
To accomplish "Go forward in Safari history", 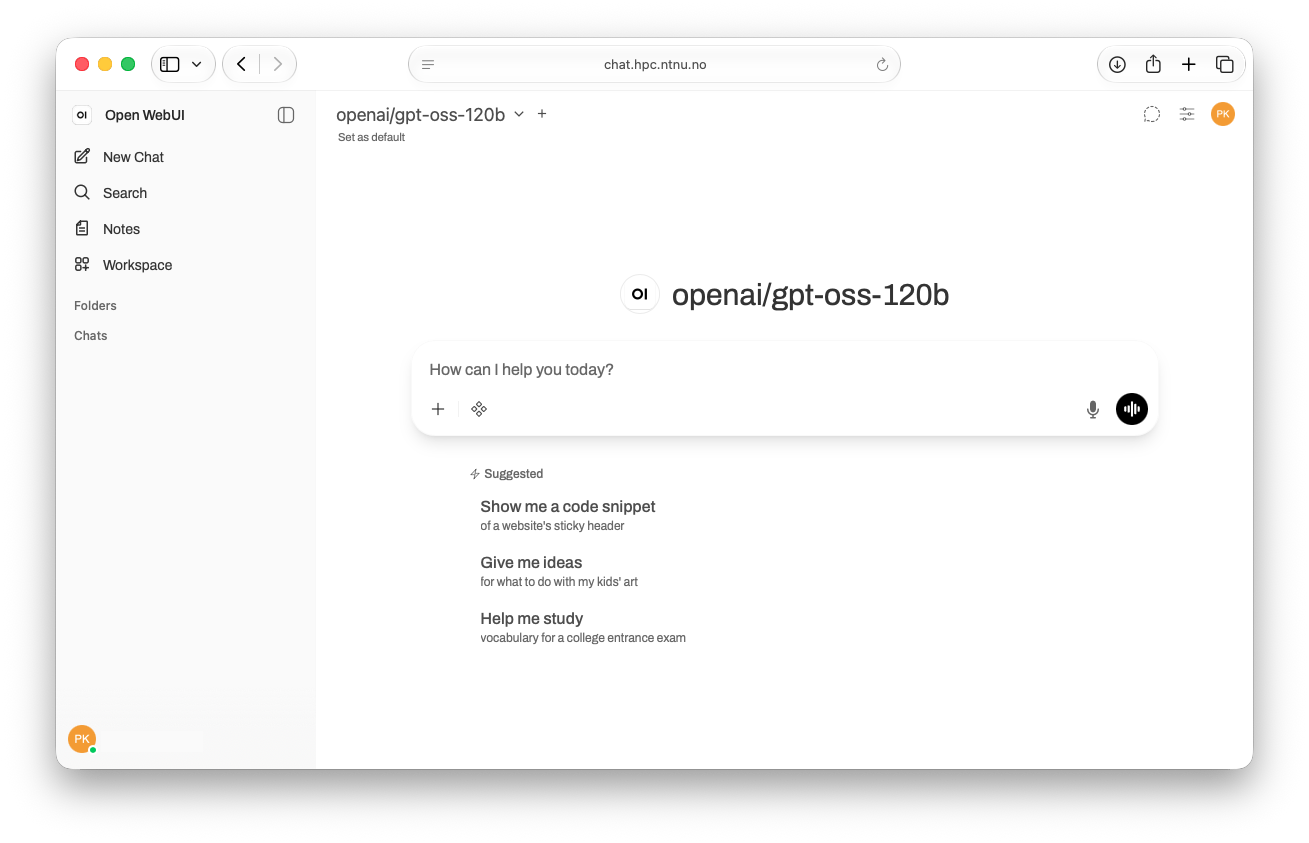I will pos(277,64).
